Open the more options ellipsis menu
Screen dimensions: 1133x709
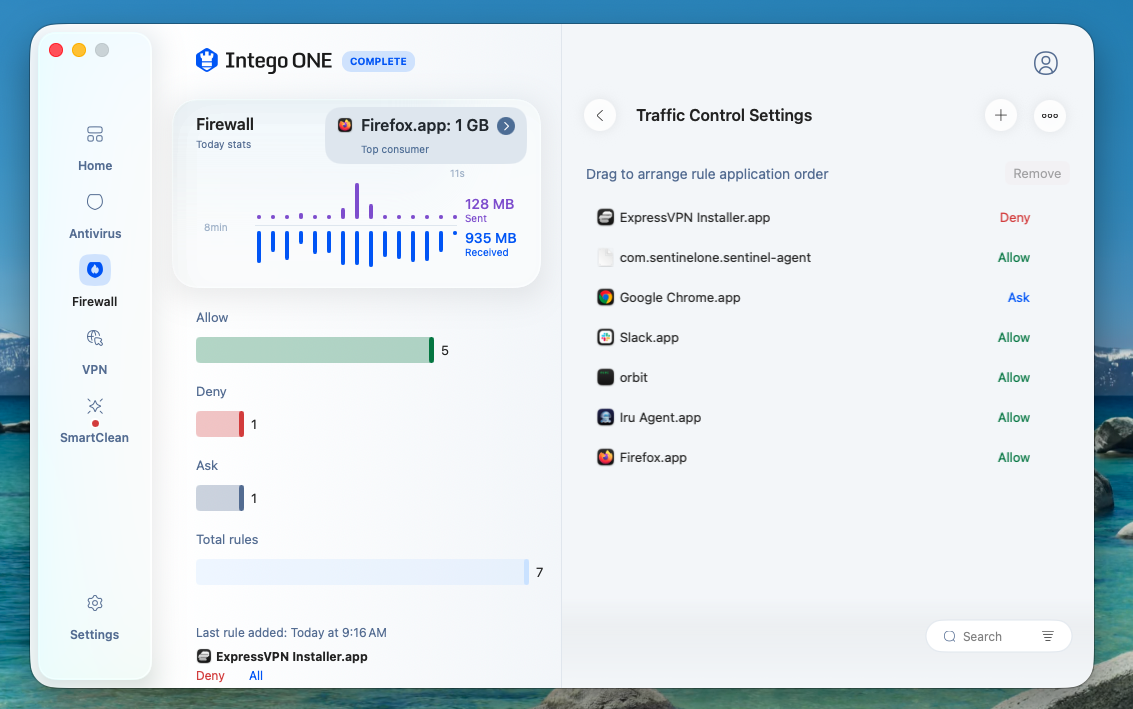[1050, 116]
